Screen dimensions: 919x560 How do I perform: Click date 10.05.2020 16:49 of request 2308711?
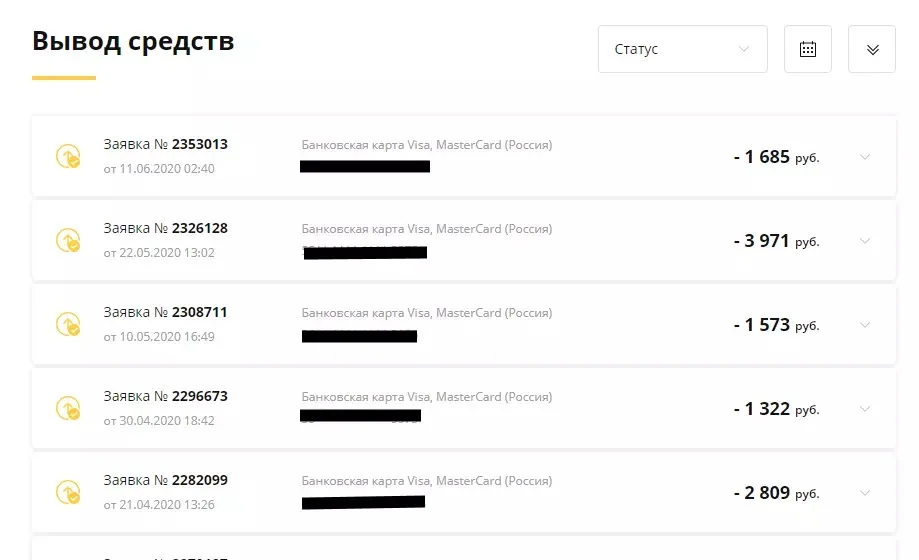click(x=159, y=337)
